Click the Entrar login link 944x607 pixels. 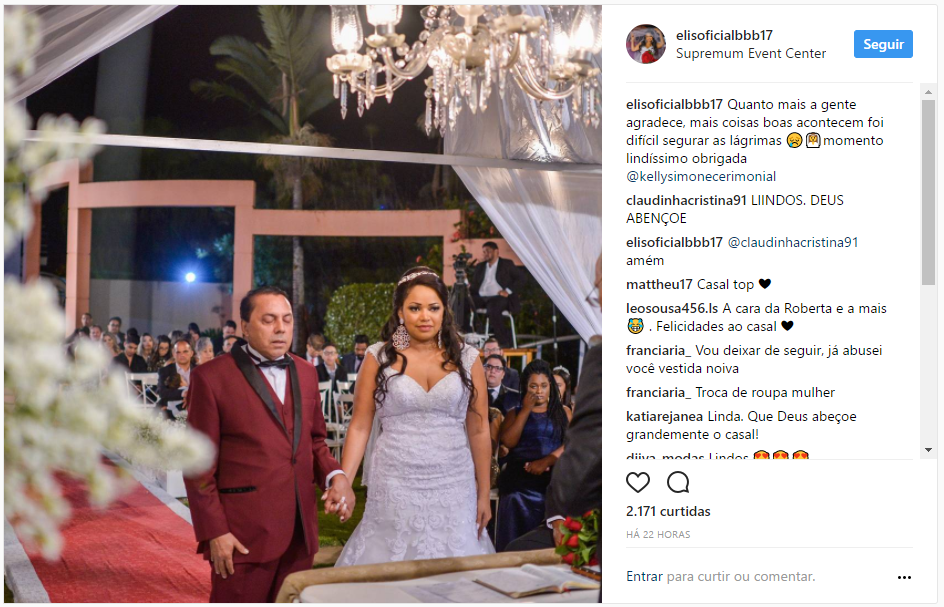644,576
